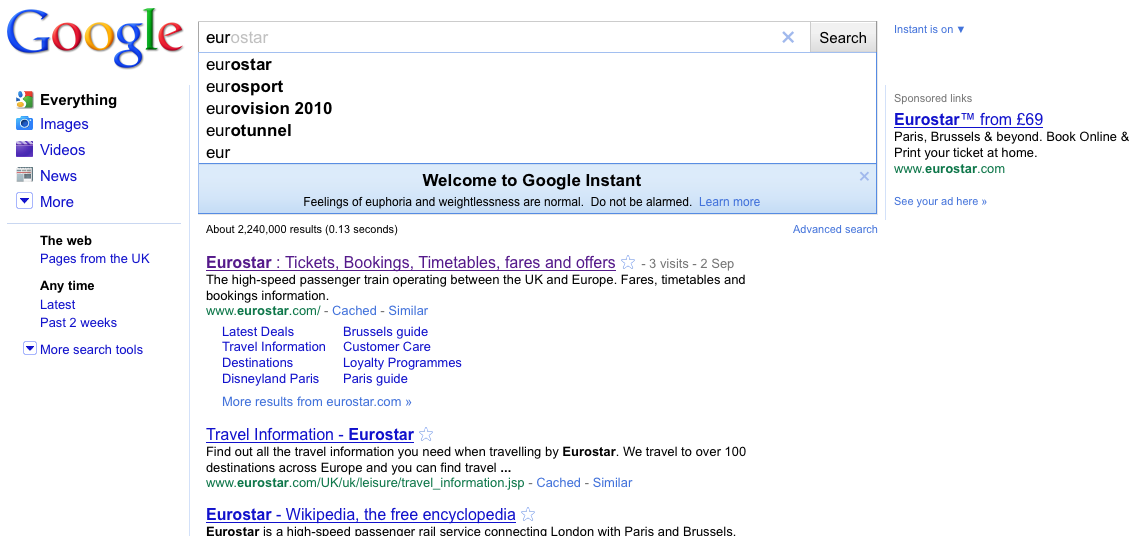
Task: Star the Travel Information - Eurostar result
Action: (x=426, y=434)
